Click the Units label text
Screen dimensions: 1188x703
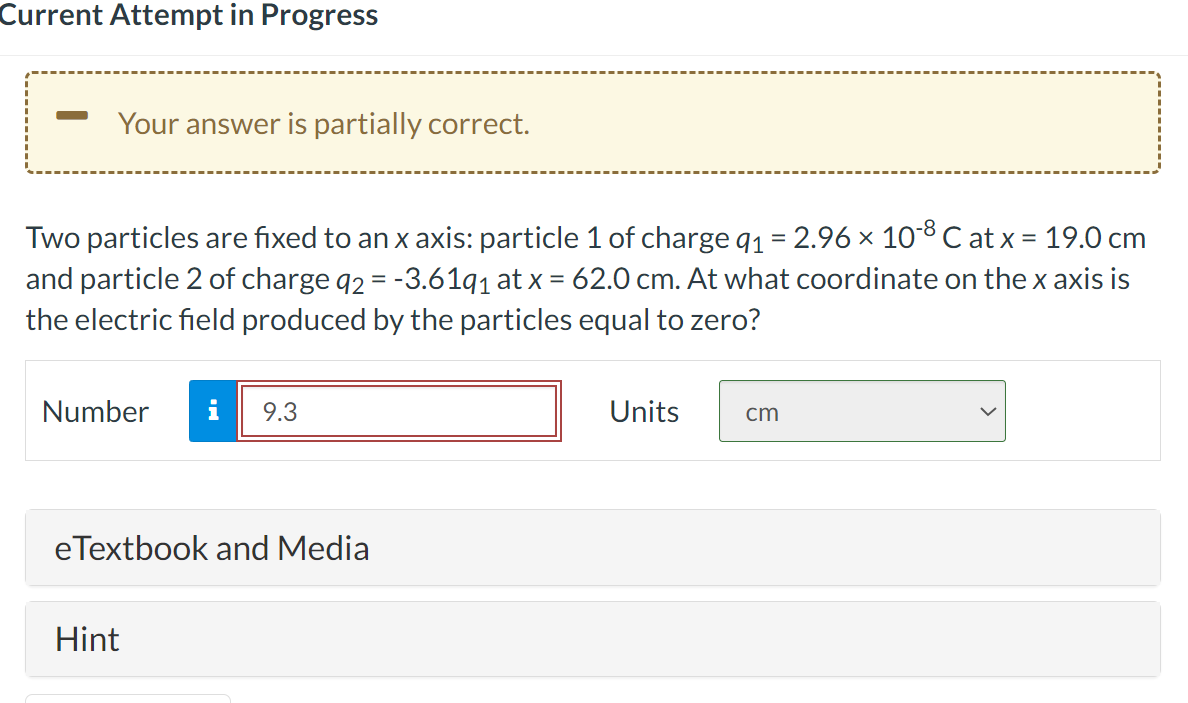(643, 410)
